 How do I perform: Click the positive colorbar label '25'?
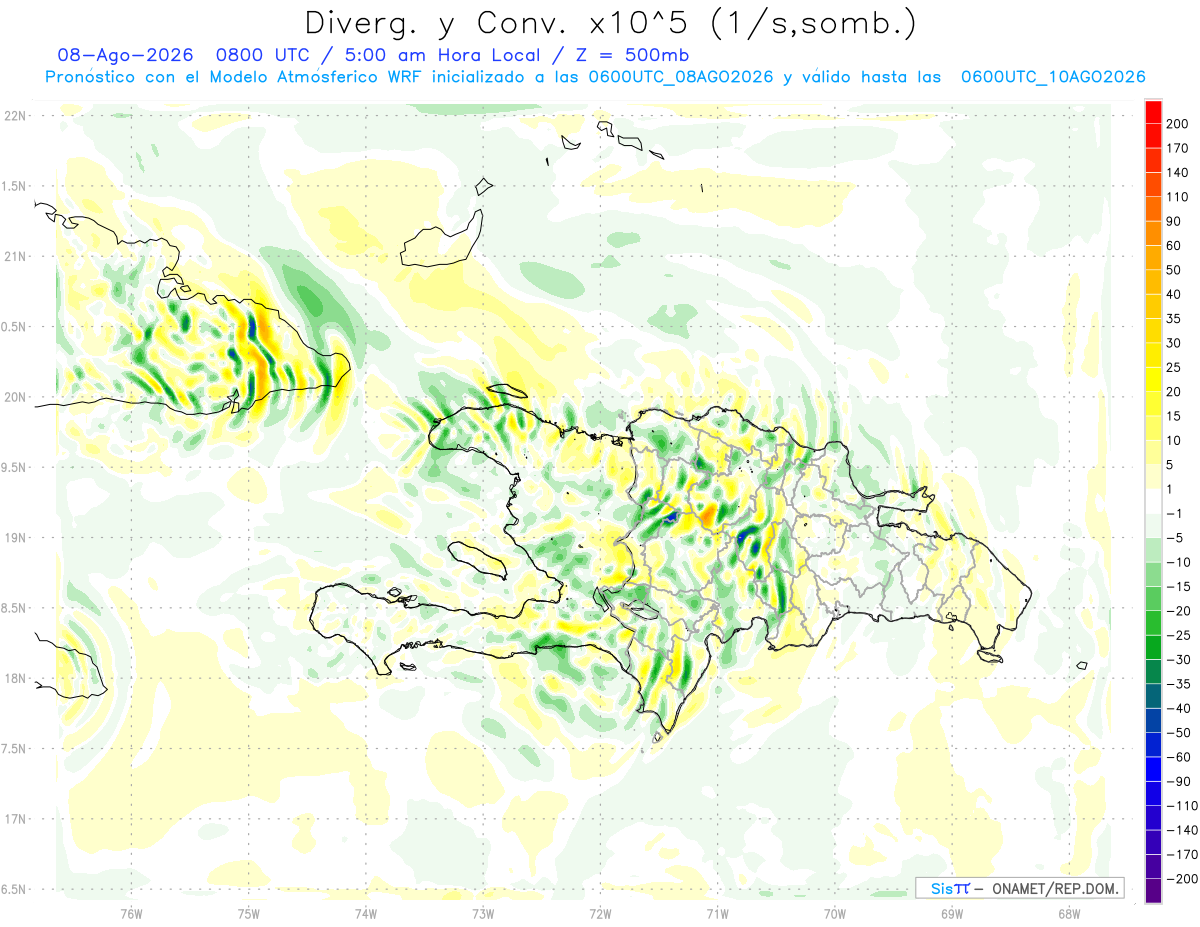pyautogui.click(x=1174, y=367)
